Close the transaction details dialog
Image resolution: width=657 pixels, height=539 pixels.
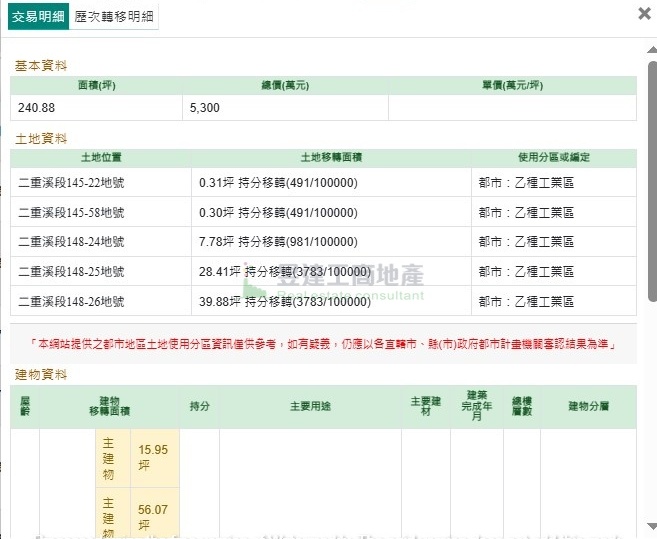click(x=643, y=14)
